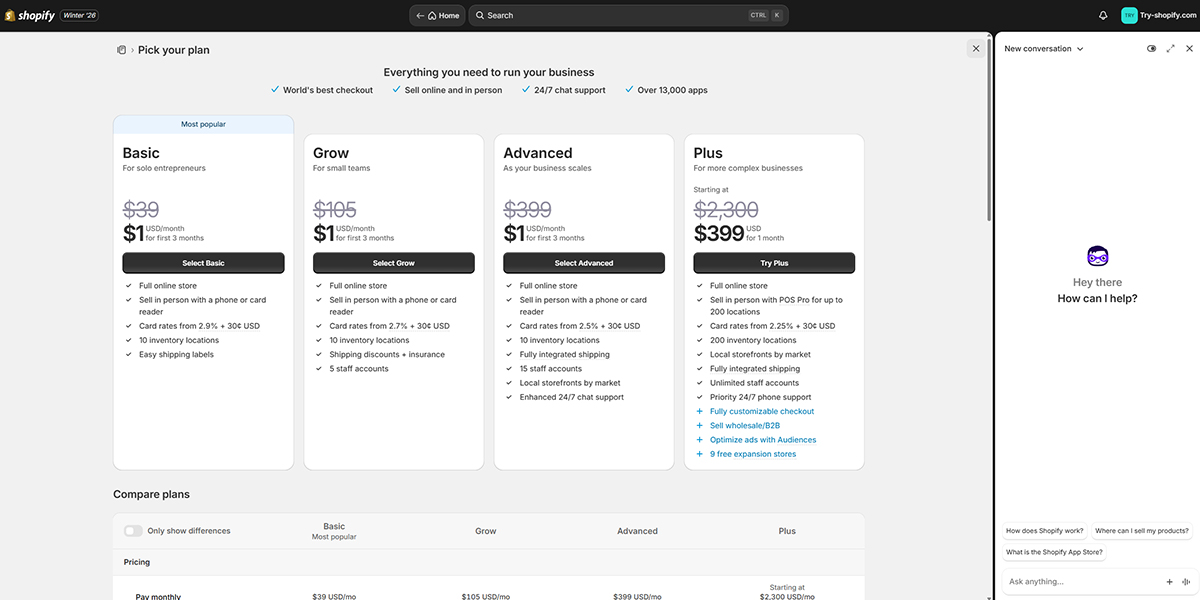Viewport: 1200px width, 600px height.
Task: Click the eye icon in the chat panel header
Action: [1151, 47]
